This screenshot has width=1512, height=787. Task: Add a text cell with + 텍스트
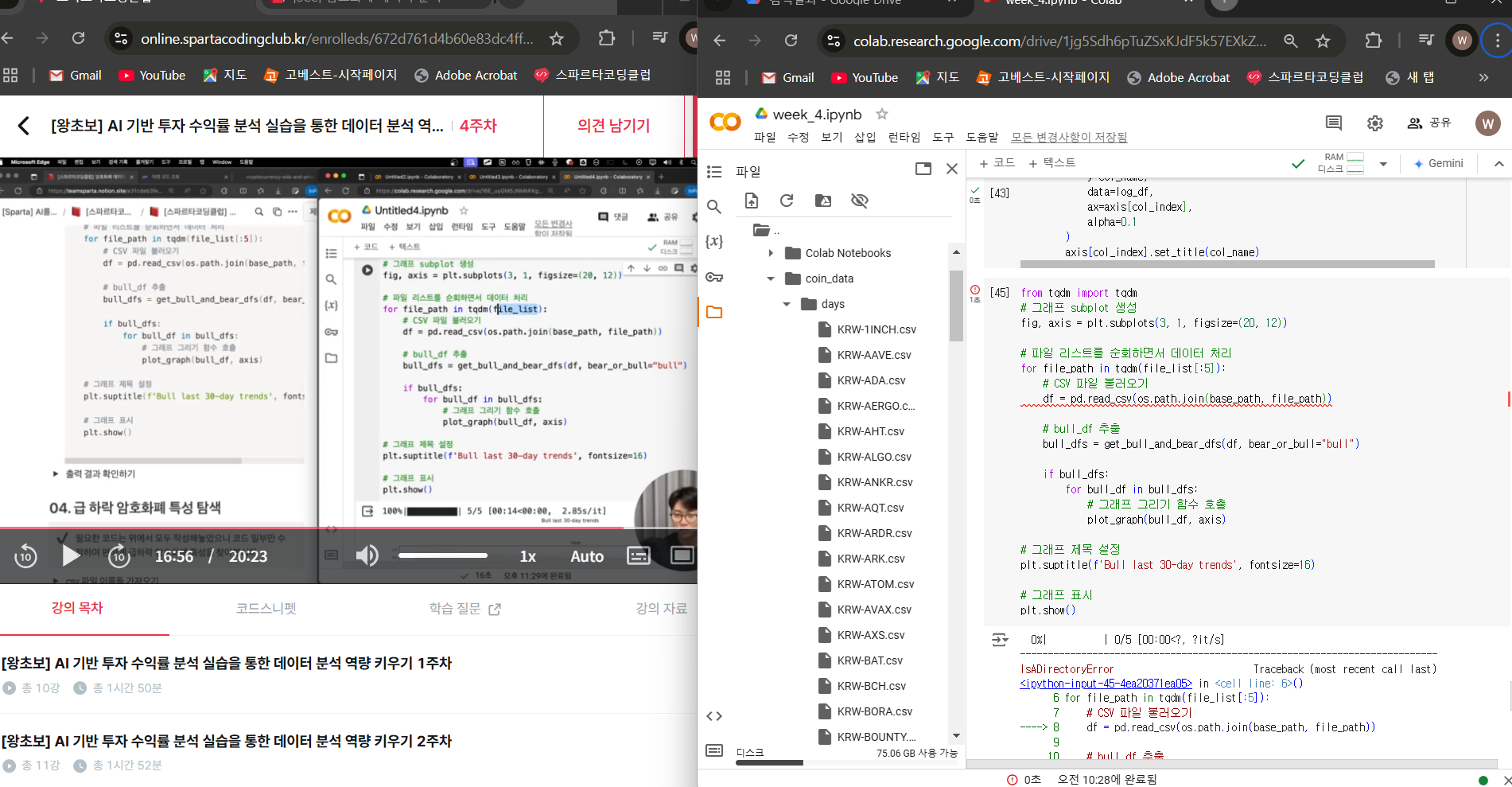click(x=1051, y=162)
